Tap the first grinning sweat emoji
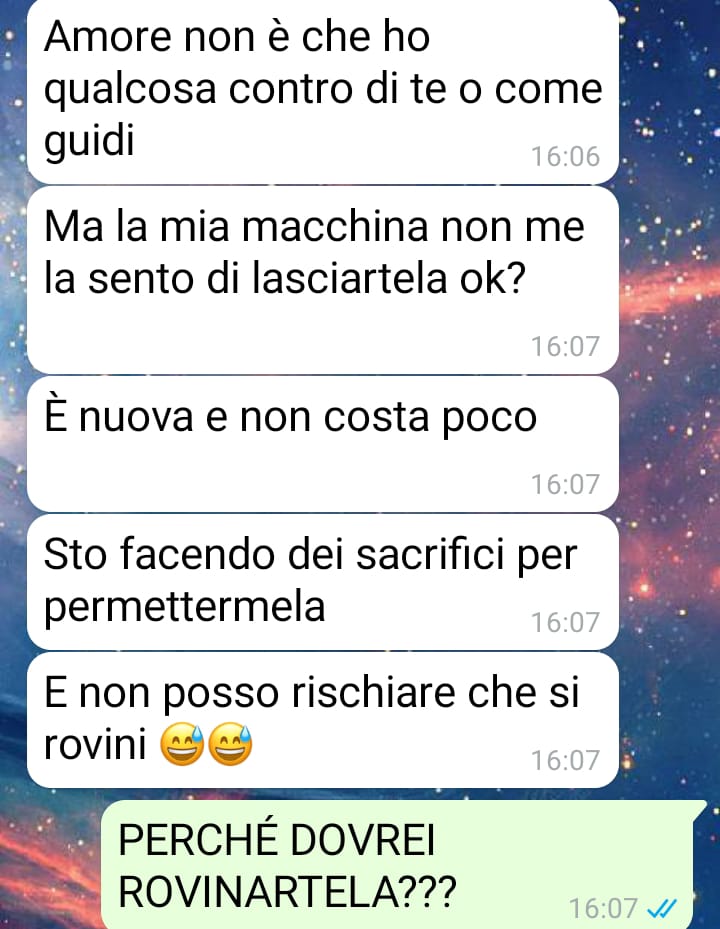This screenshot has width=720, height=929. pos(183,744)
